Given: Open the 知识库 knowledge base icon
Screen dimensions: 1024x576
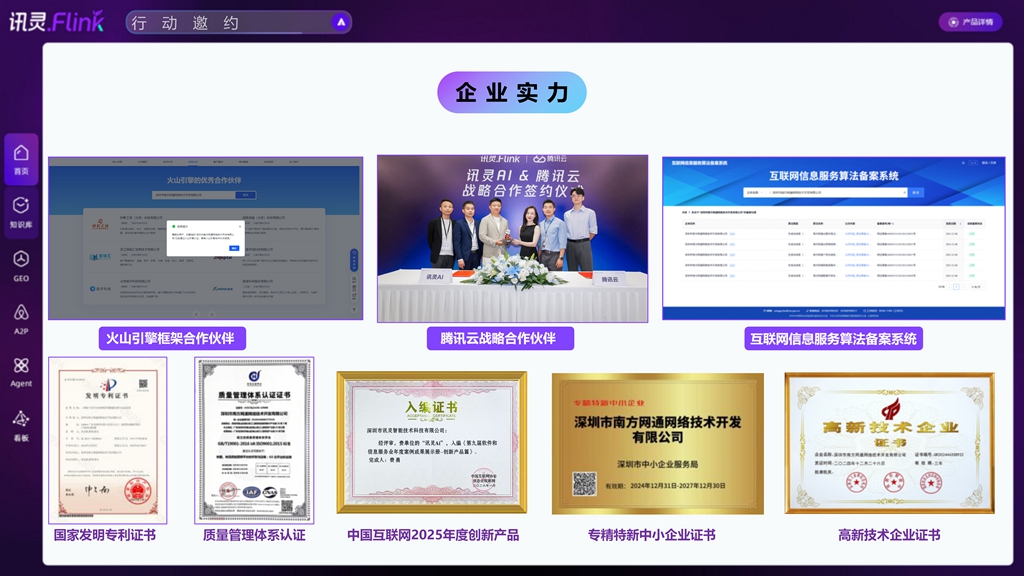Looking at the screenshot, I should point(21,212).
